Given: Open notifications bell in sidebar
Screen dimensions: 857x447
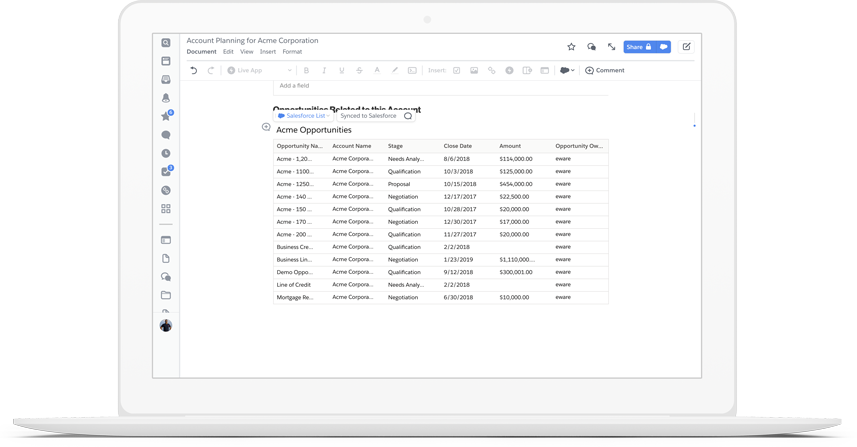Looking at the screenshot, I should [166, 98].
